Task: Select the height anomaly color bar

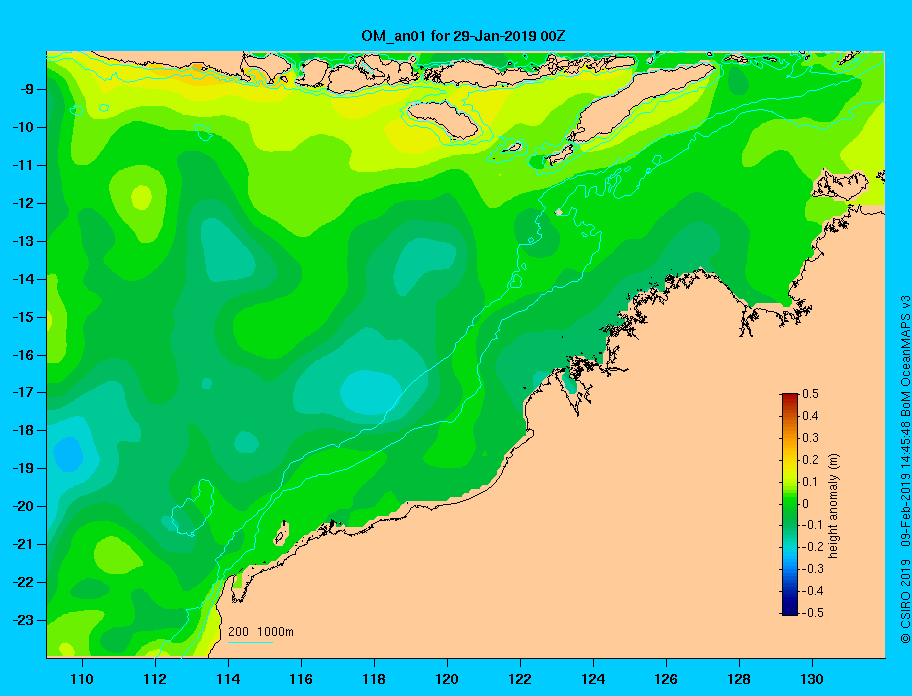Action: 790,504
